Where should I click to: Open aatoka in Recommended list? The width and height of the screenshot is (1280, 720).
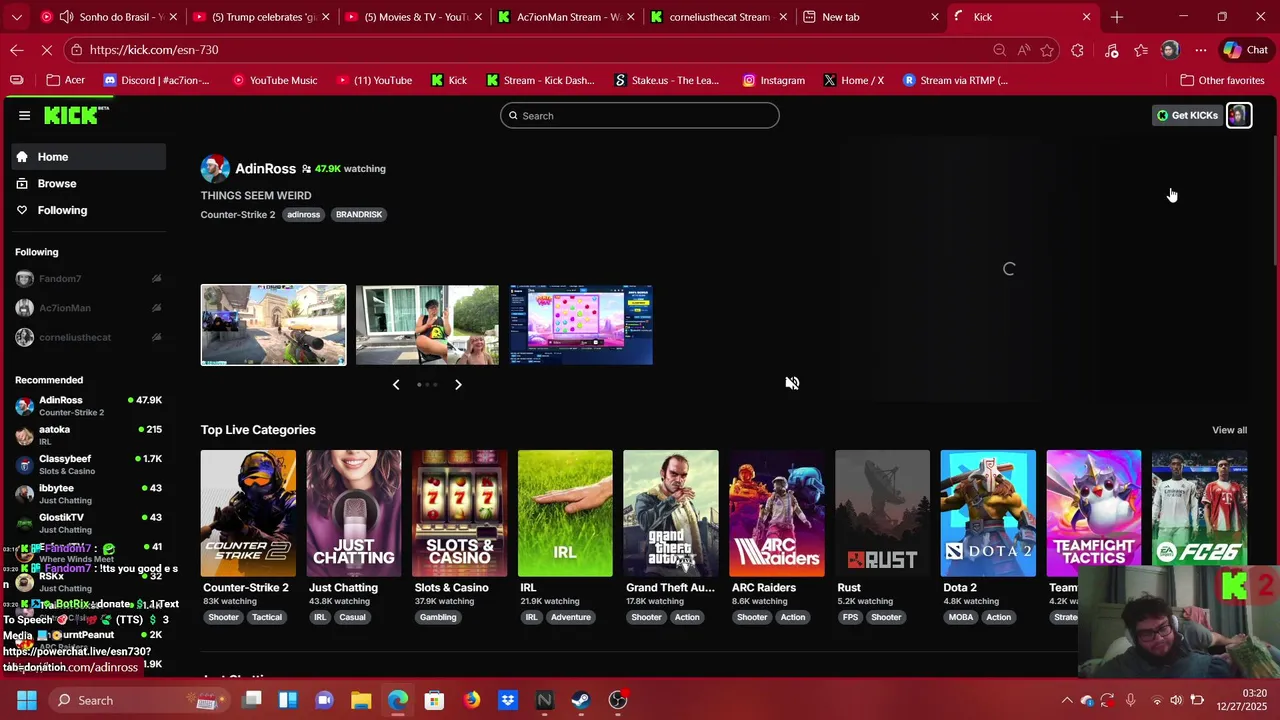(x=89, y=435)
